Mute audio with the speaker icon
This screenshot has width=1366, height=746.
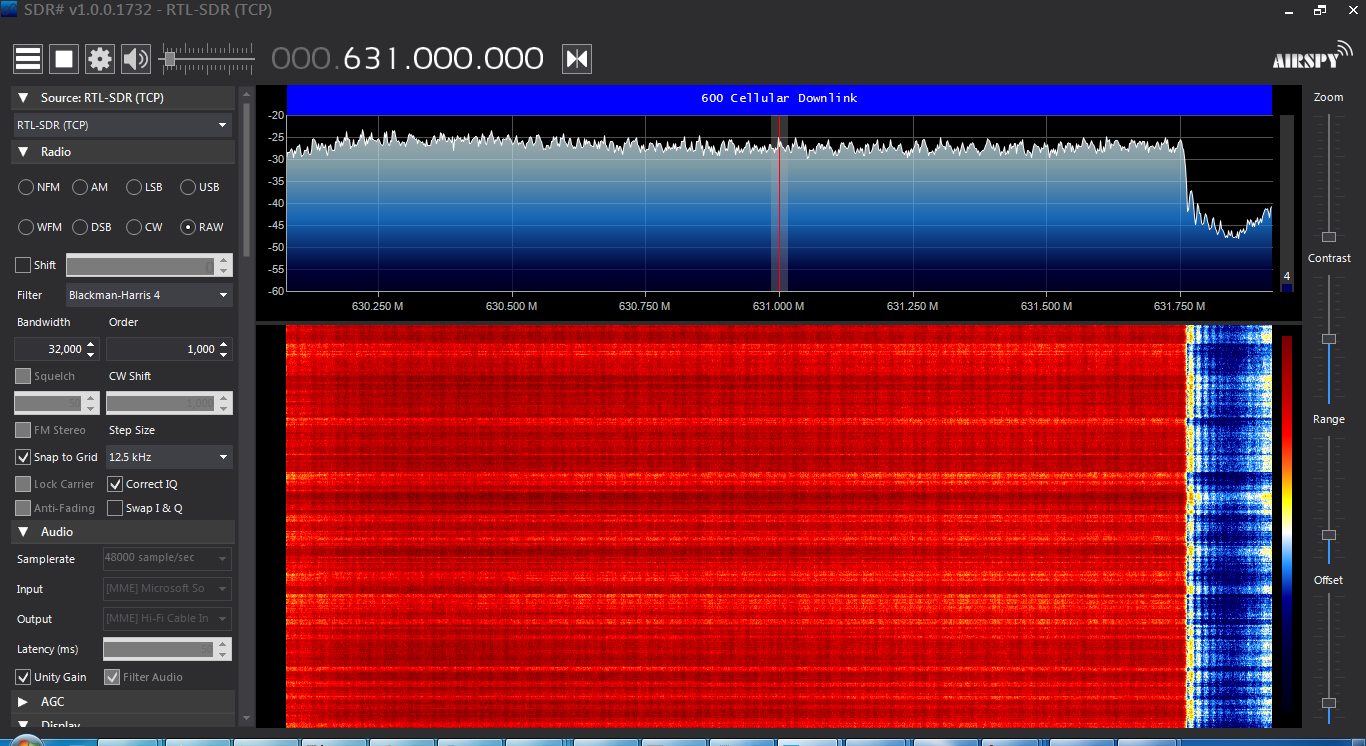(x=136, y=59)
